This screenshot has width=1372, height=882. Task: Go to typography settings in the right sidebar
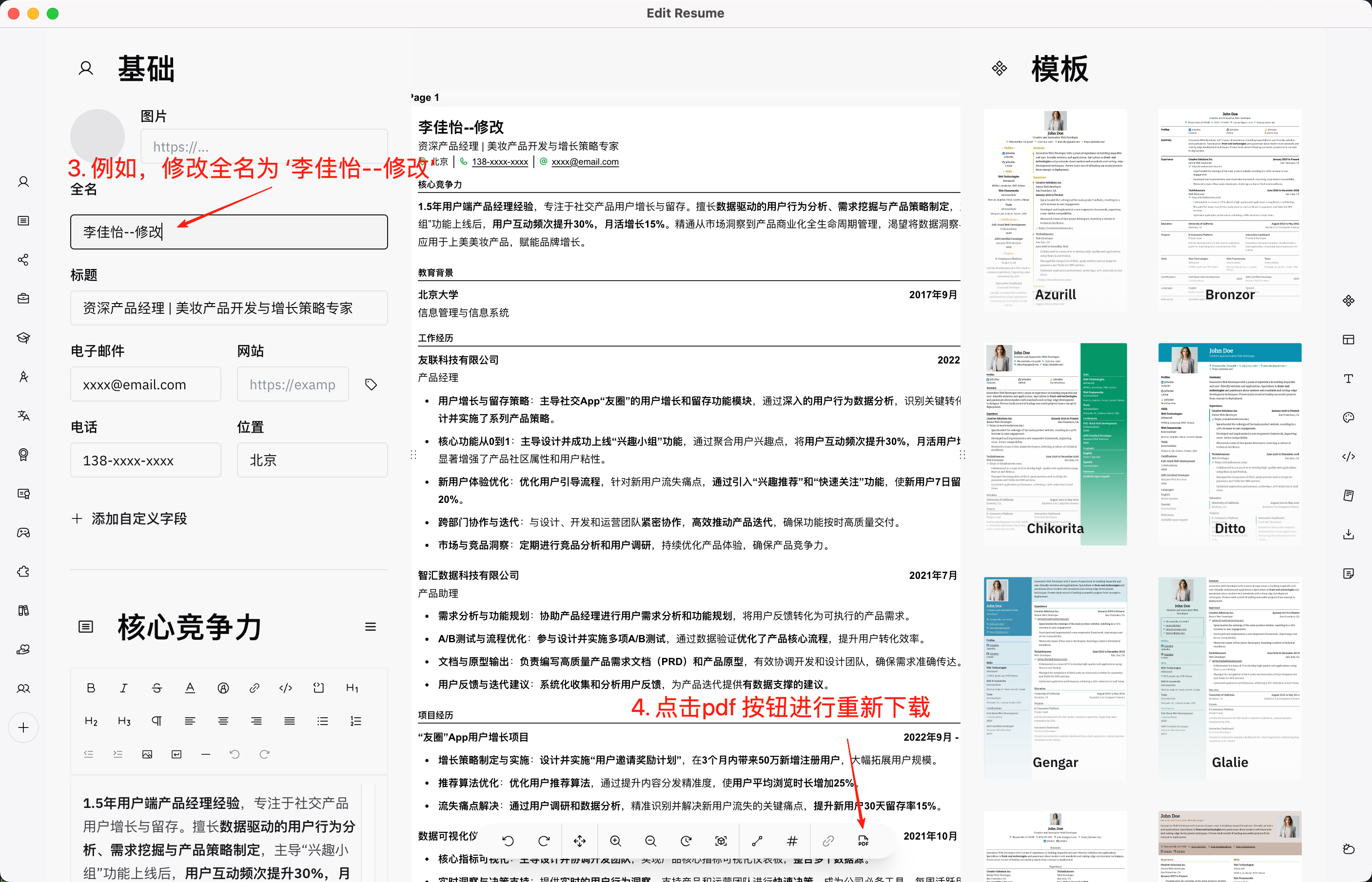click(1349, 379)
